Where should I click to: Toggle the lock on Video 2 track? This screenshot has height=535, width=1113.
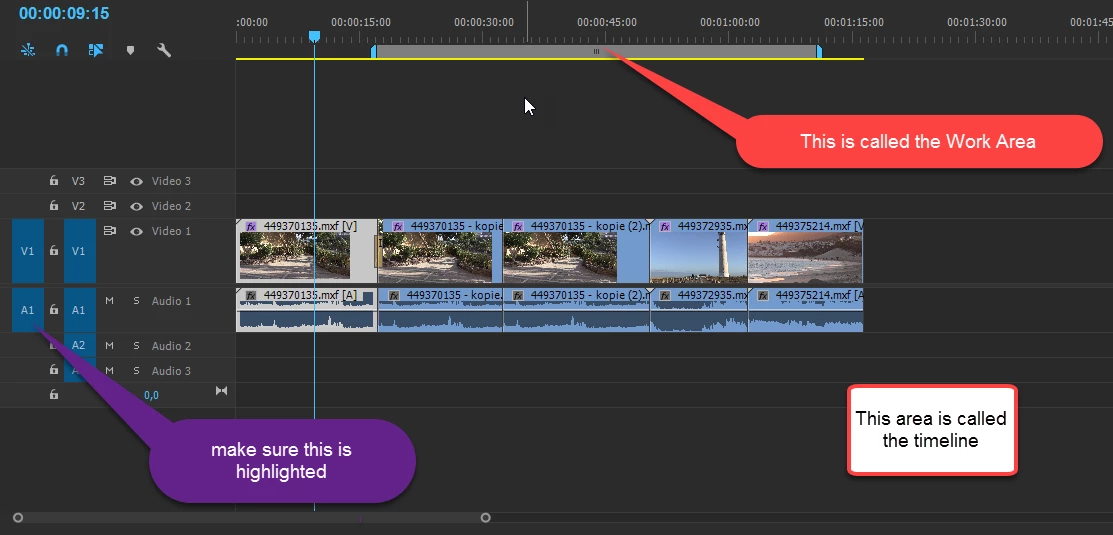[54, 206]
